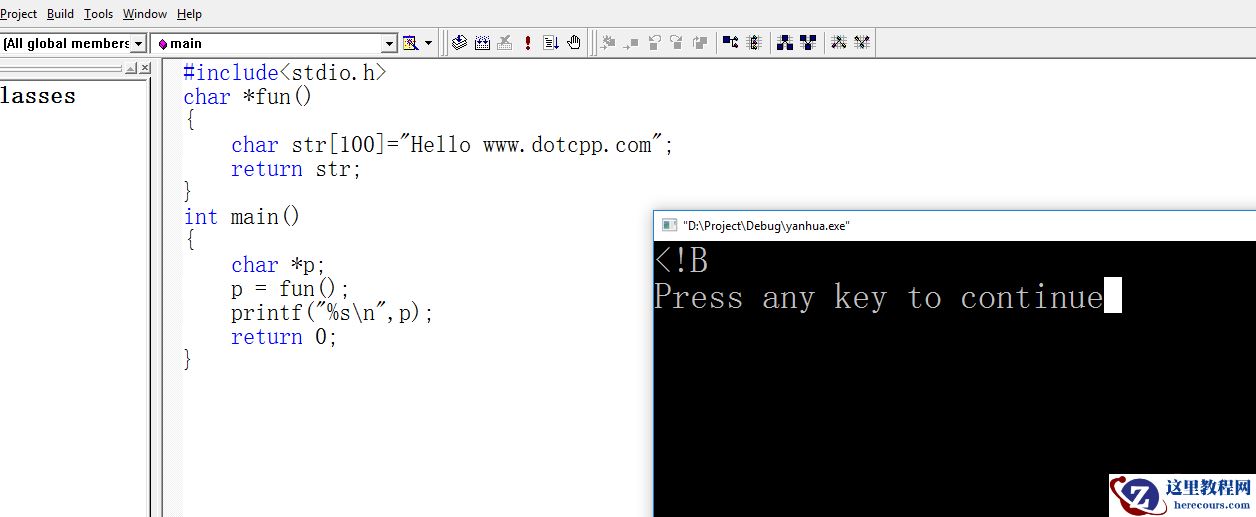Click the str[100] array declaration line
Screen dimensions: 1256x517
point(452,145)
